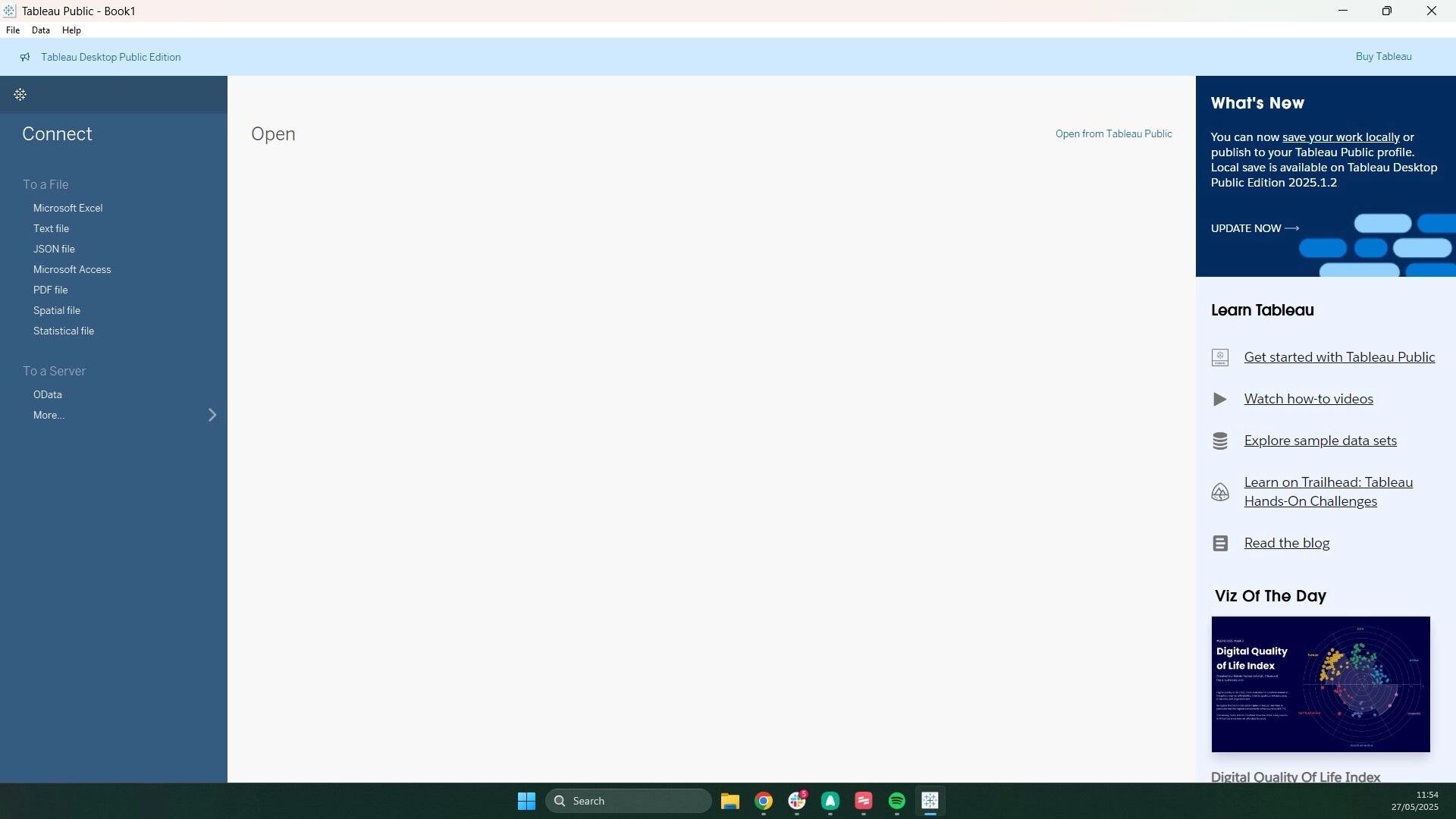
Task: Connect to an OData server
Action: click(48, 394)
